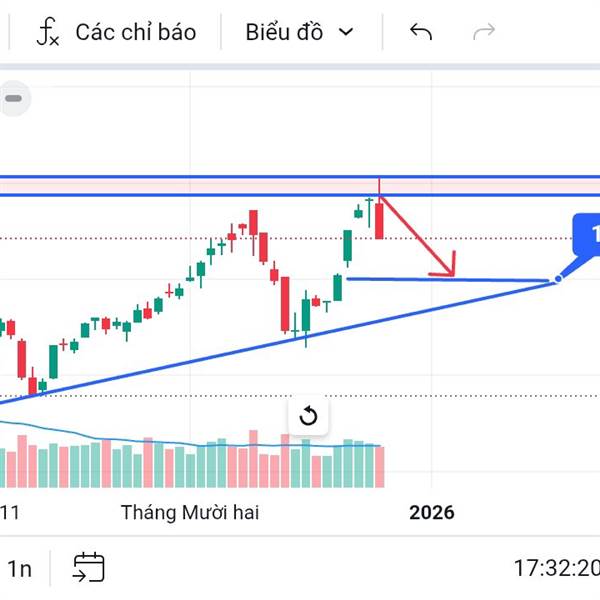Toggle the collapse pill at chart top-left
Image resolution: width=600 pixels, height=600 pixels.
14,98
